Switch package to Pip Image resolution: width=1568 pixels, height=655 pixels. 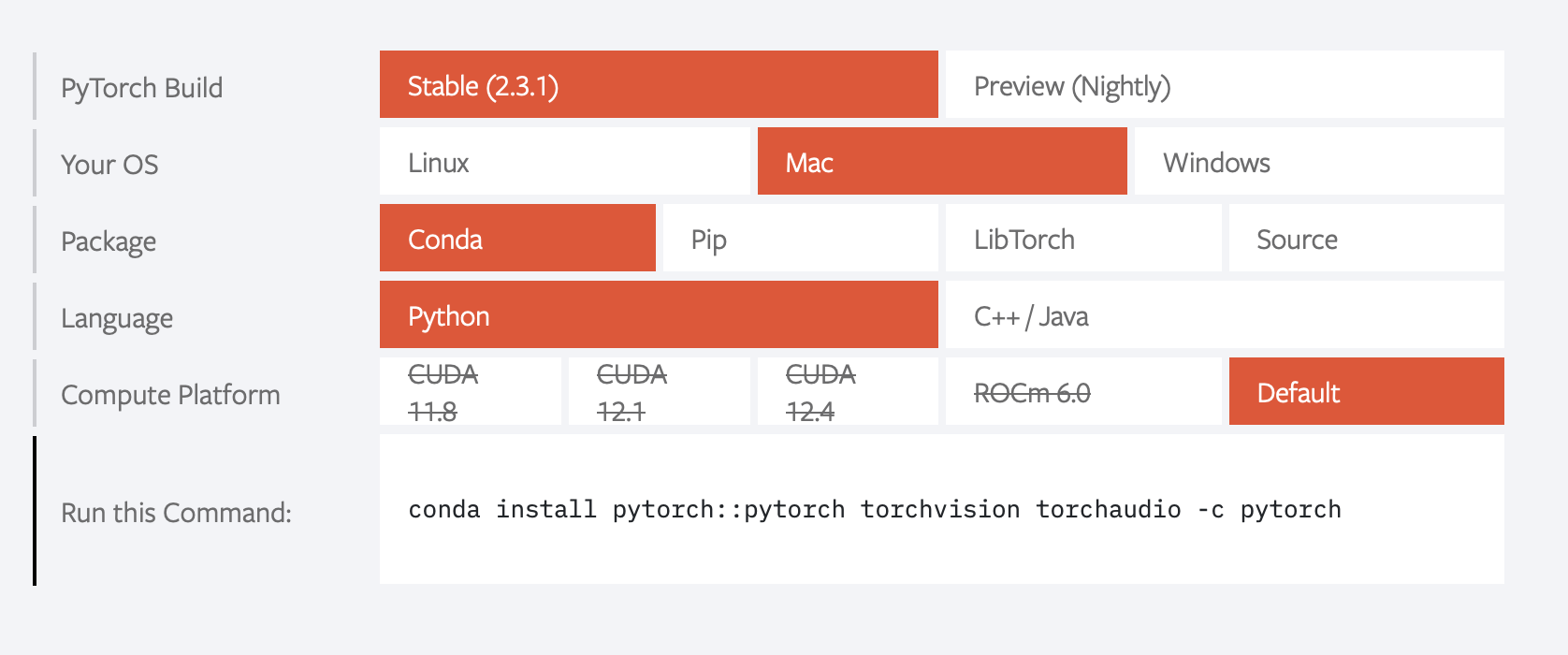[x=800, y=238]
